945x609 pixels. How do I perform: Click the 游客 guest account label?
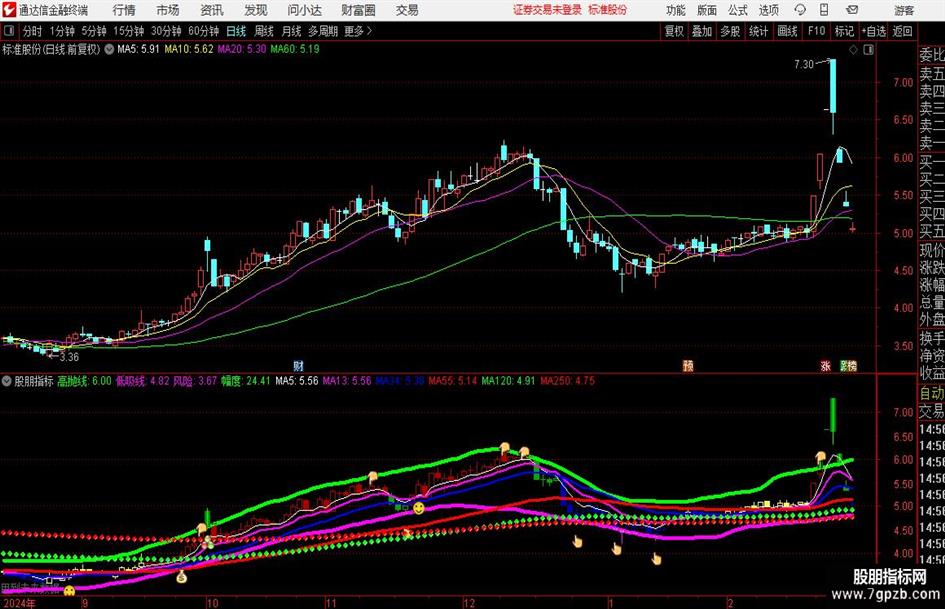pos(904,10)
